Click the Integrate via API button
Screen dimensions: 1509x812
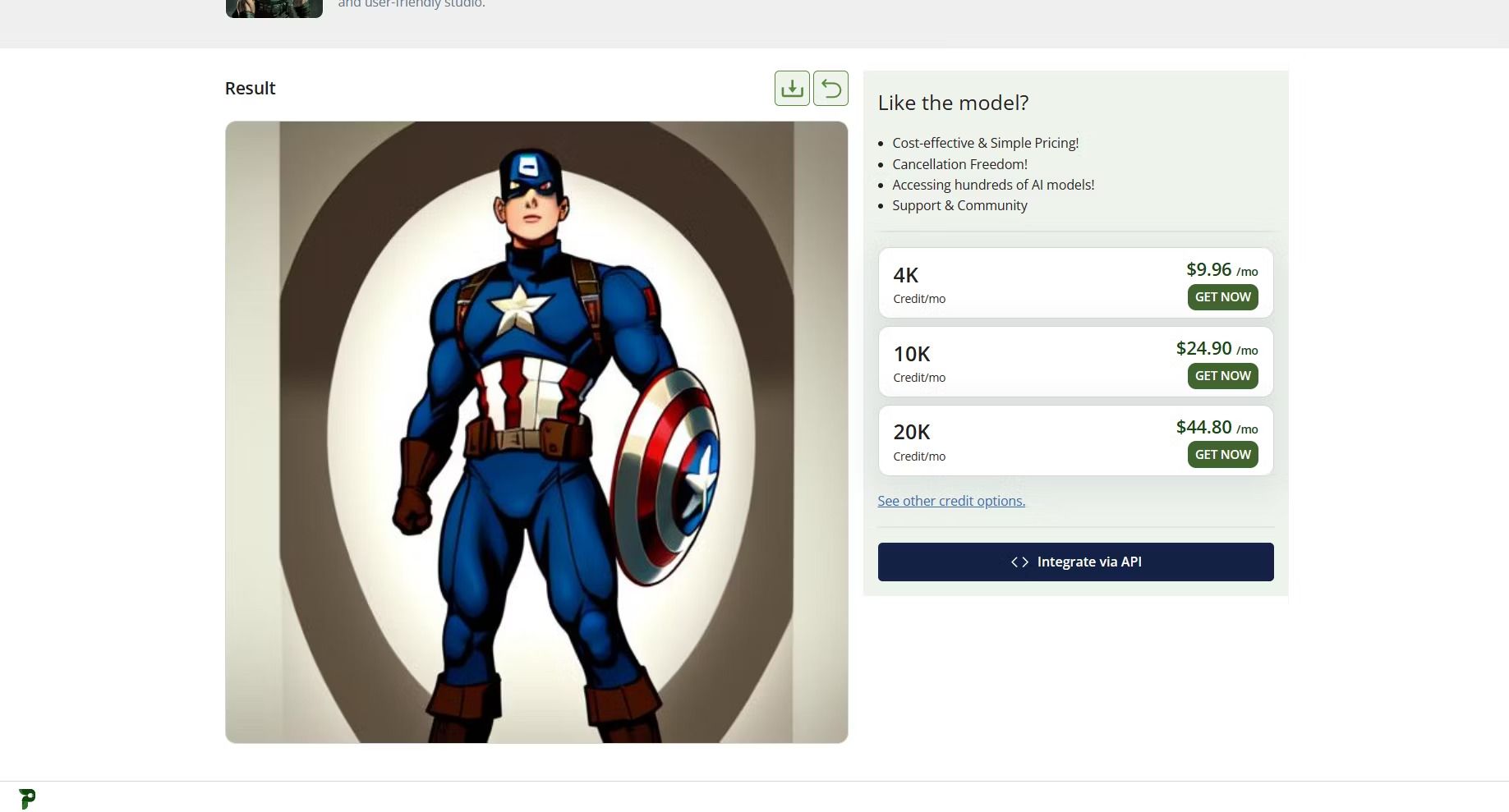point(1075,562)
